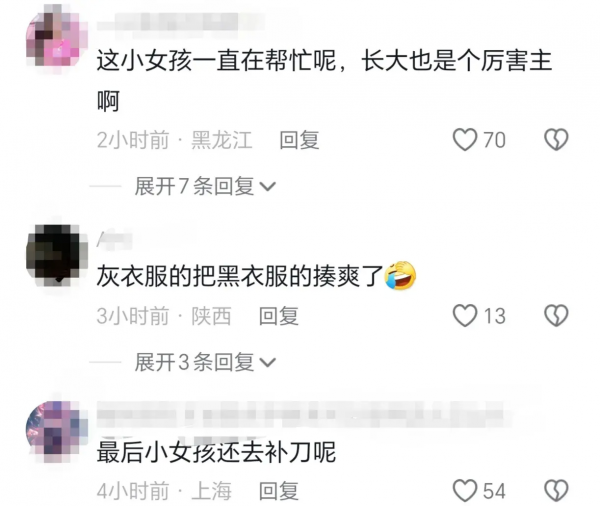The image size is (600, 506).
Task: Dislike the Shaanxi comment with broken heart
Action: pos(556,315)
